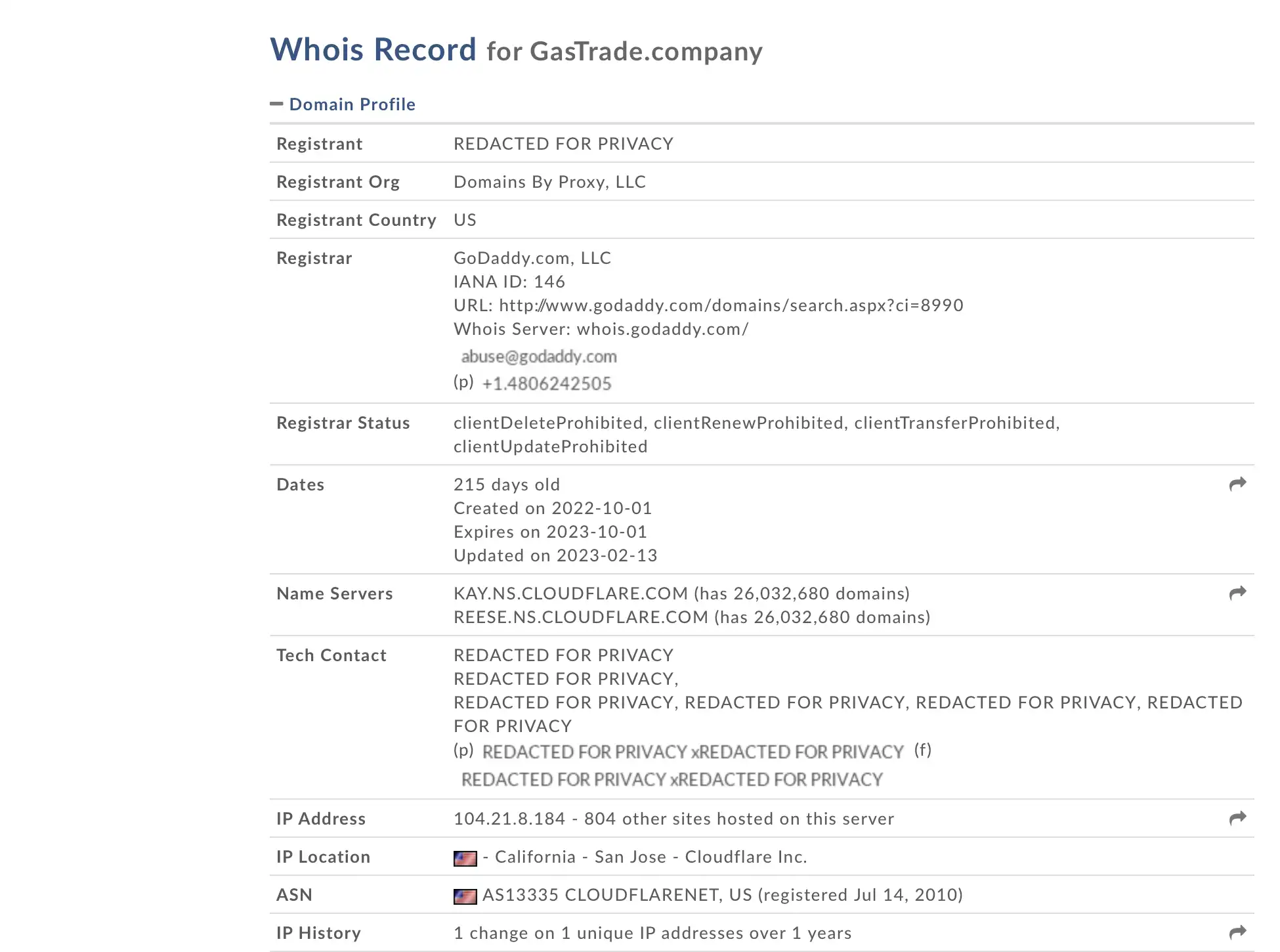This screenshot has width=1280, height=952.
Task: Click 'Domains By Proxy, LLC' value
Action: click(550, 182)
